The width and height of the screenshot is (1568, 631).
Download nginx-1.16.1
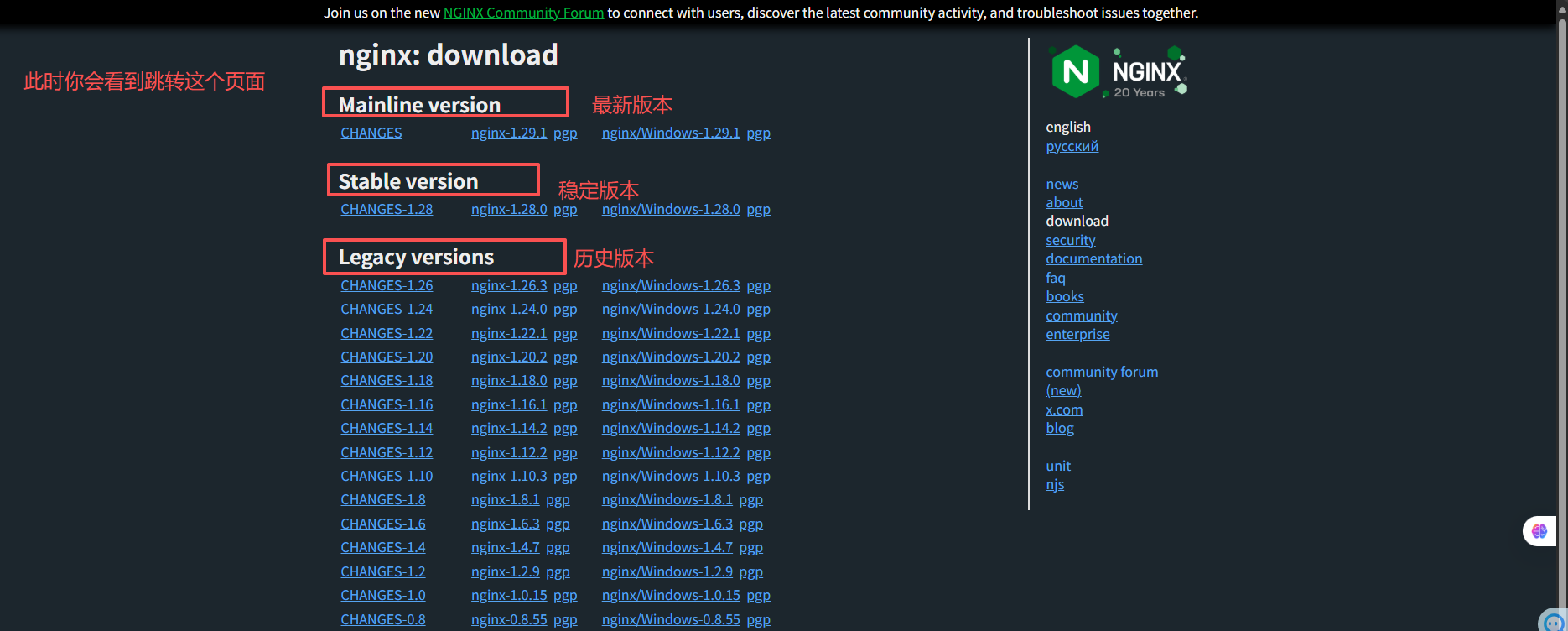[x=509, y=404]
